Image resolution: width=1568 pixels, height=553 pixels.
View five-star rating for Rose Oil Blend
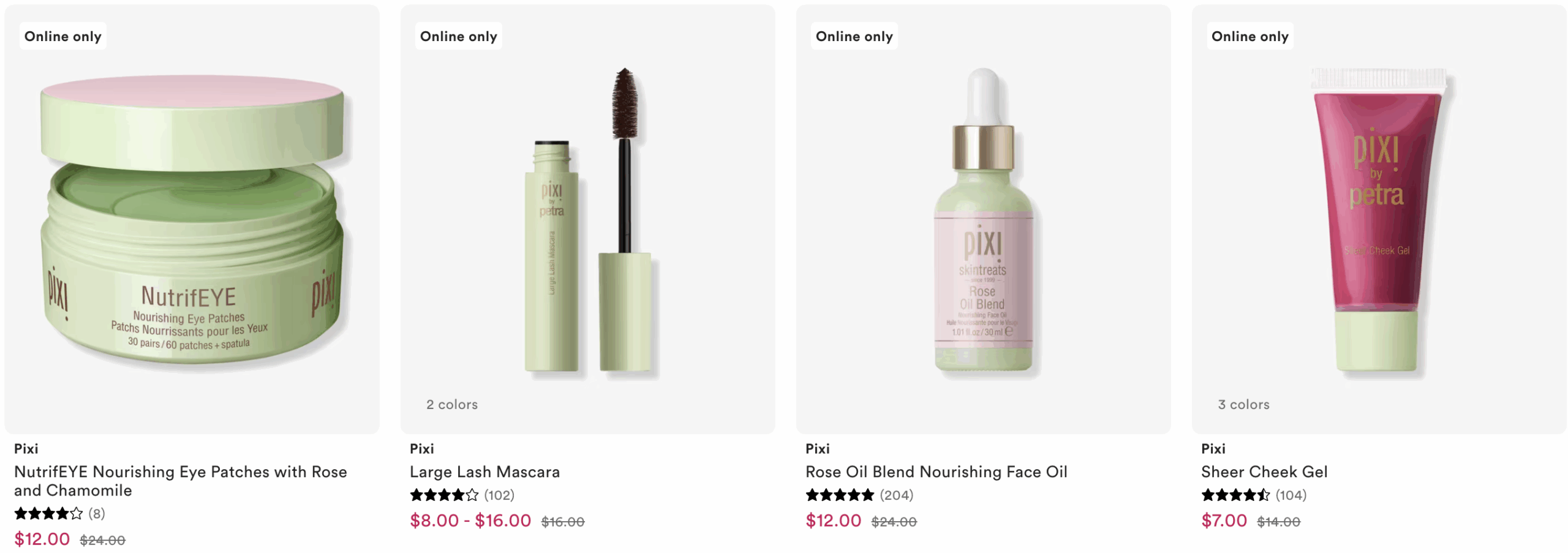839,495
